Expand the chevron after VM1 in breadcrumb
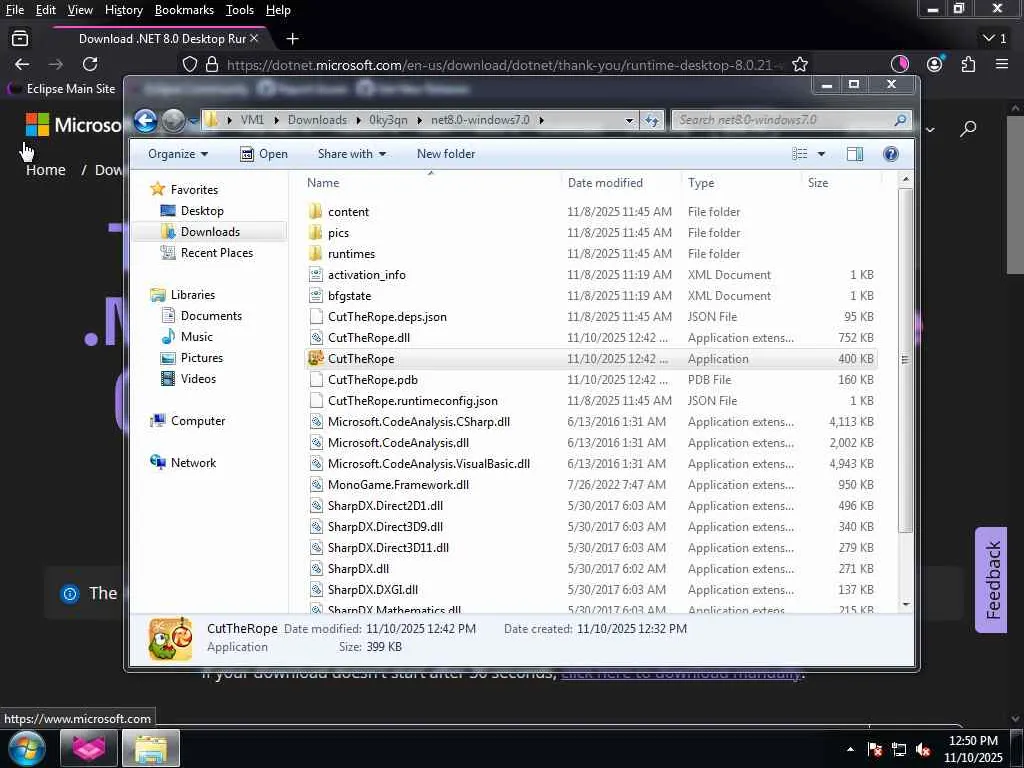 tap(276, 120)
